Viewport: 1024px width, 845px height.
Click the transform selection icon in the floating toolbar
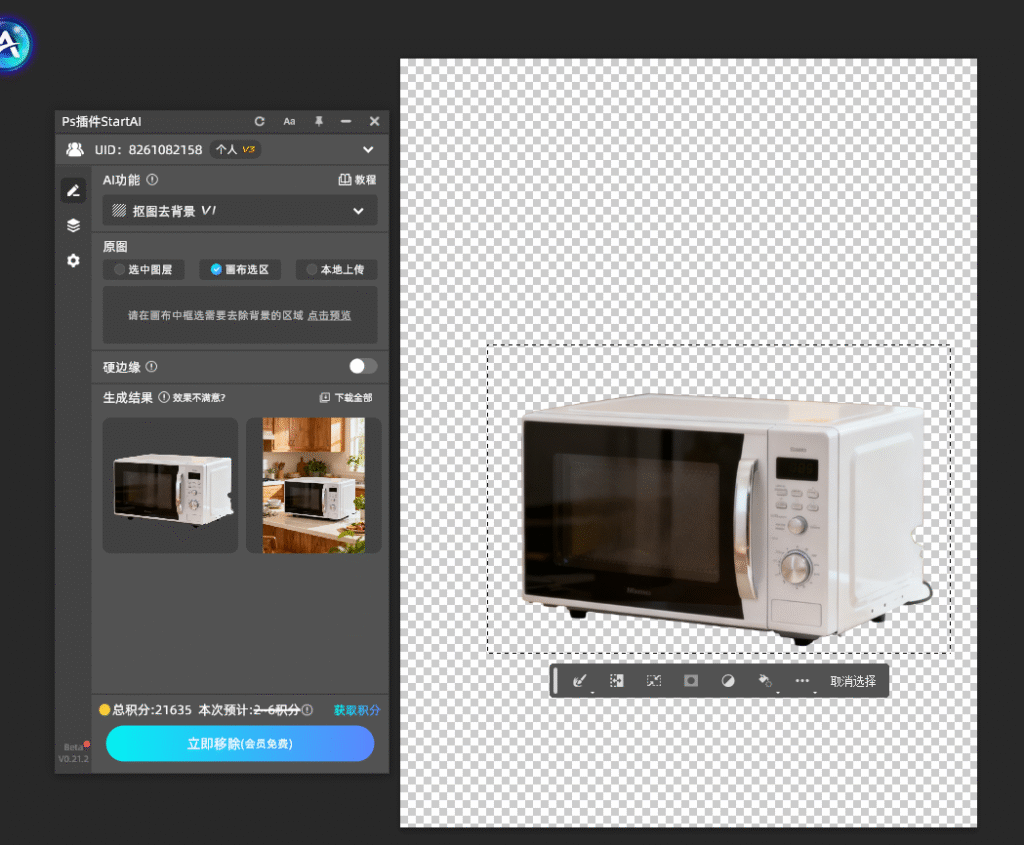tap(654, 681)
